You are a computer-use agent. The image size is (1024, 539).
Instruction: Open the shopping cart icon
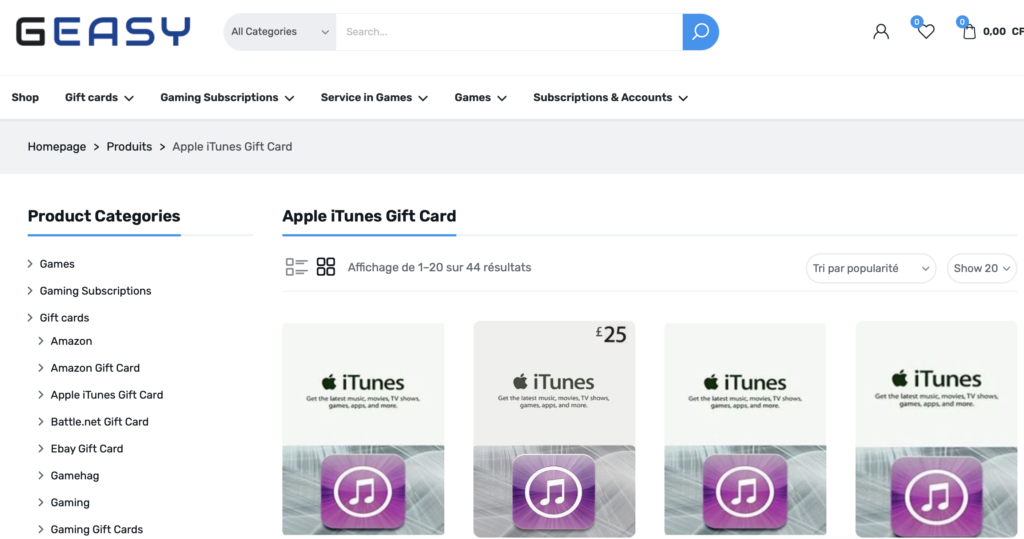[x=968, y=32]
